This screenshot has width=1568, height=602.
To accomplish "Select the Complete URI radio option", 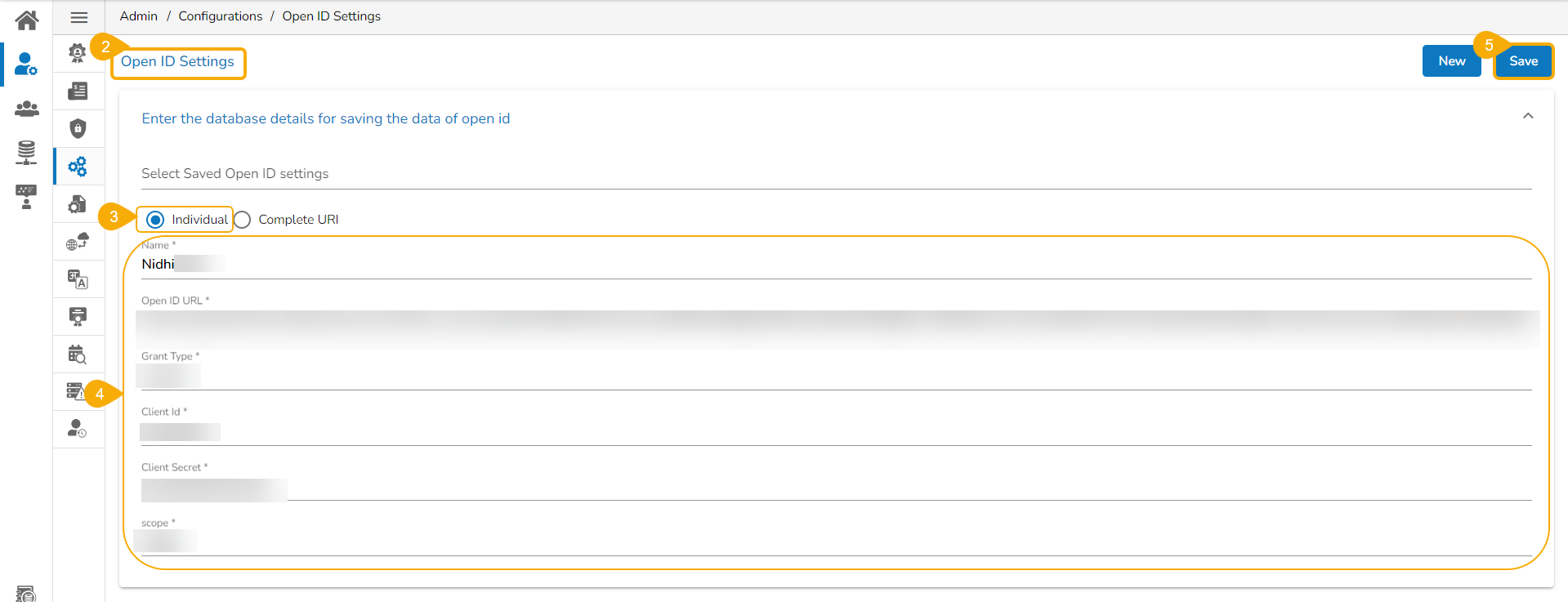I will coord(243,220).
